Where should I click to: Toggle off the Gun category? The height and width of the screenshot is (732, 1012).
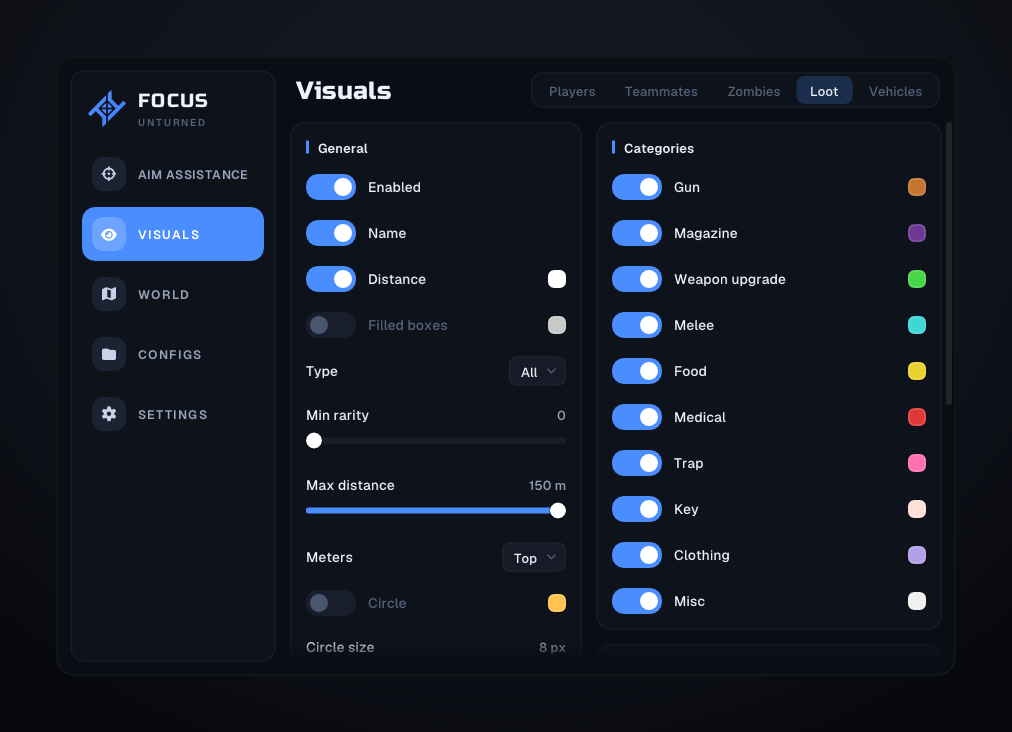tap(637, 187)
